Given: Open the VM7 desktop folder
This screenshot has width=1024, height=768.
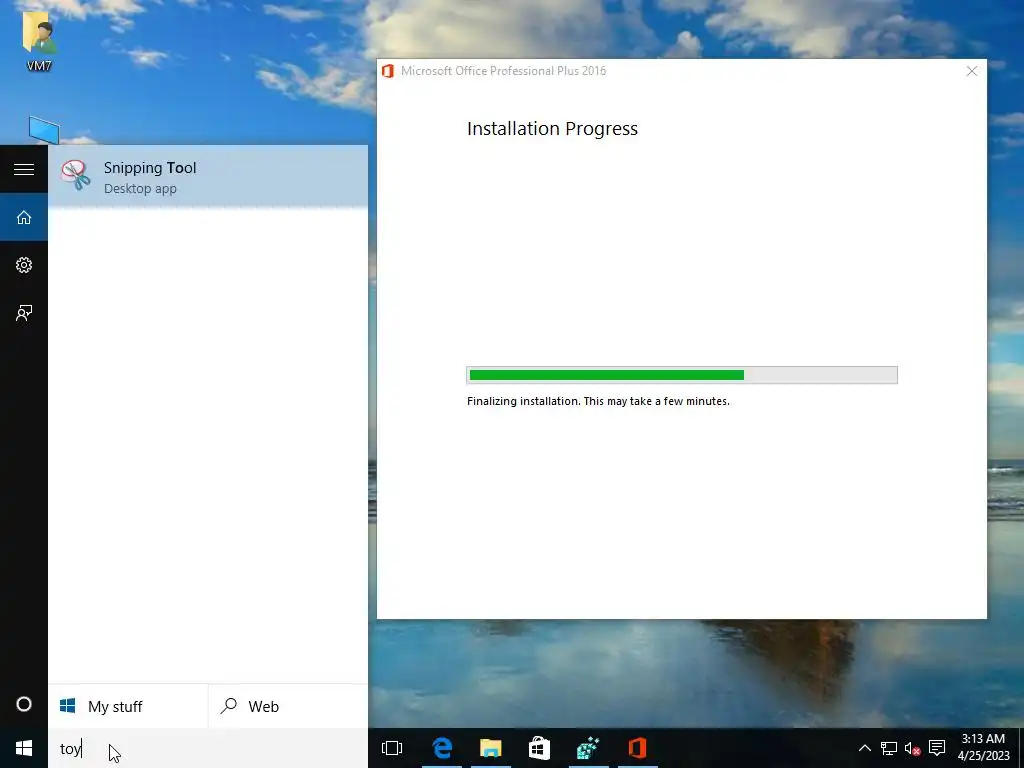Looking at the screenshot, I should (39, 40).
